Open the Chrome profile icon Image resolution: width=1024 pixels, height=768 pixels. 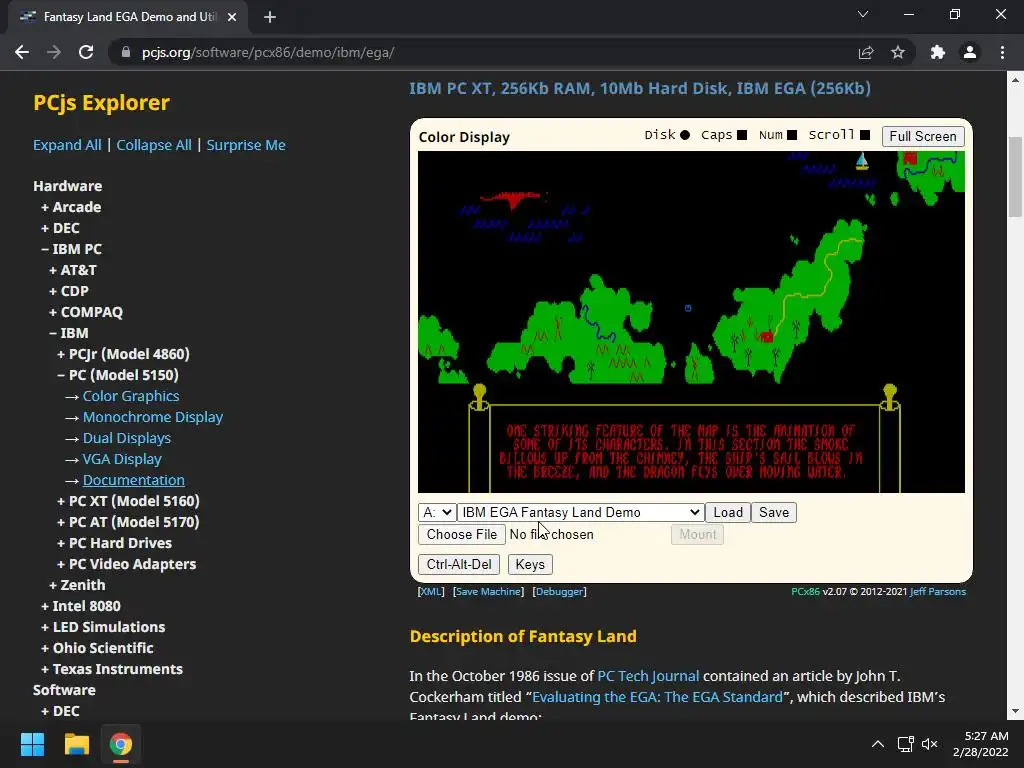[x=970, y=52]
